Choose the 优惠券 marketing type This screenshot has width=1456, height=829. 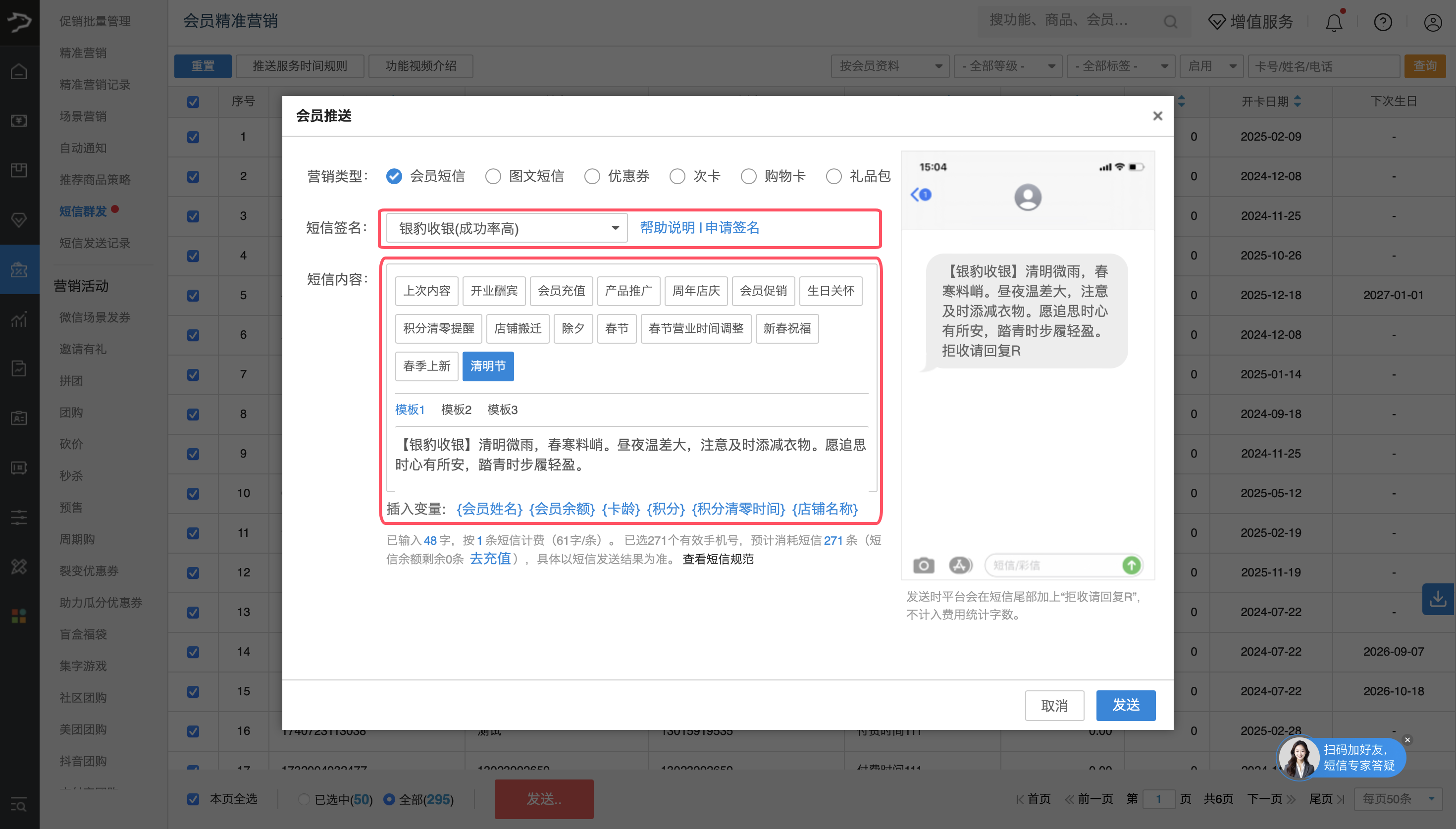click(592, 176)
